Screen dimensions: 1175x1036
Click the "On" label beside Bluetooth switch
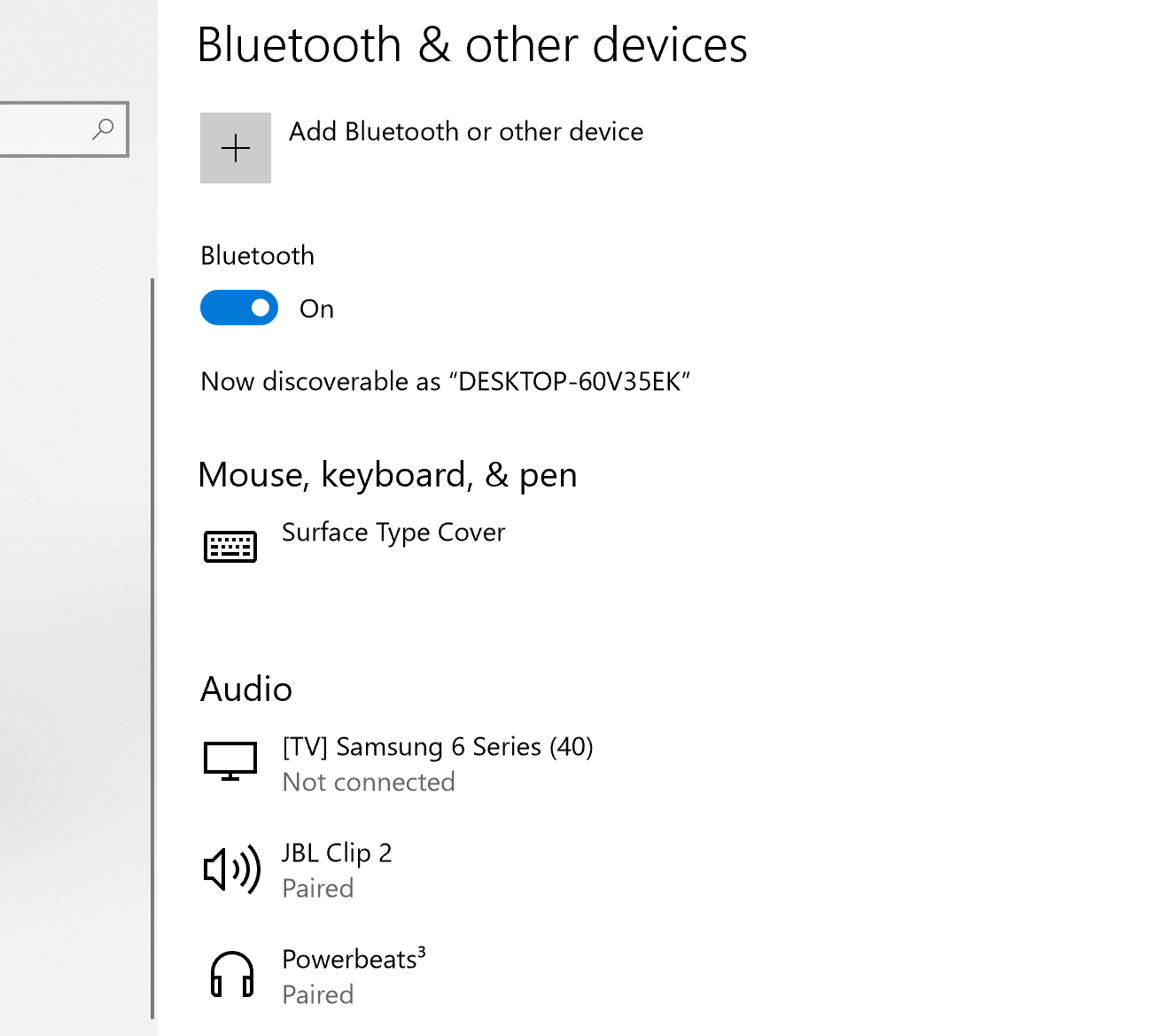click(316, 309)
